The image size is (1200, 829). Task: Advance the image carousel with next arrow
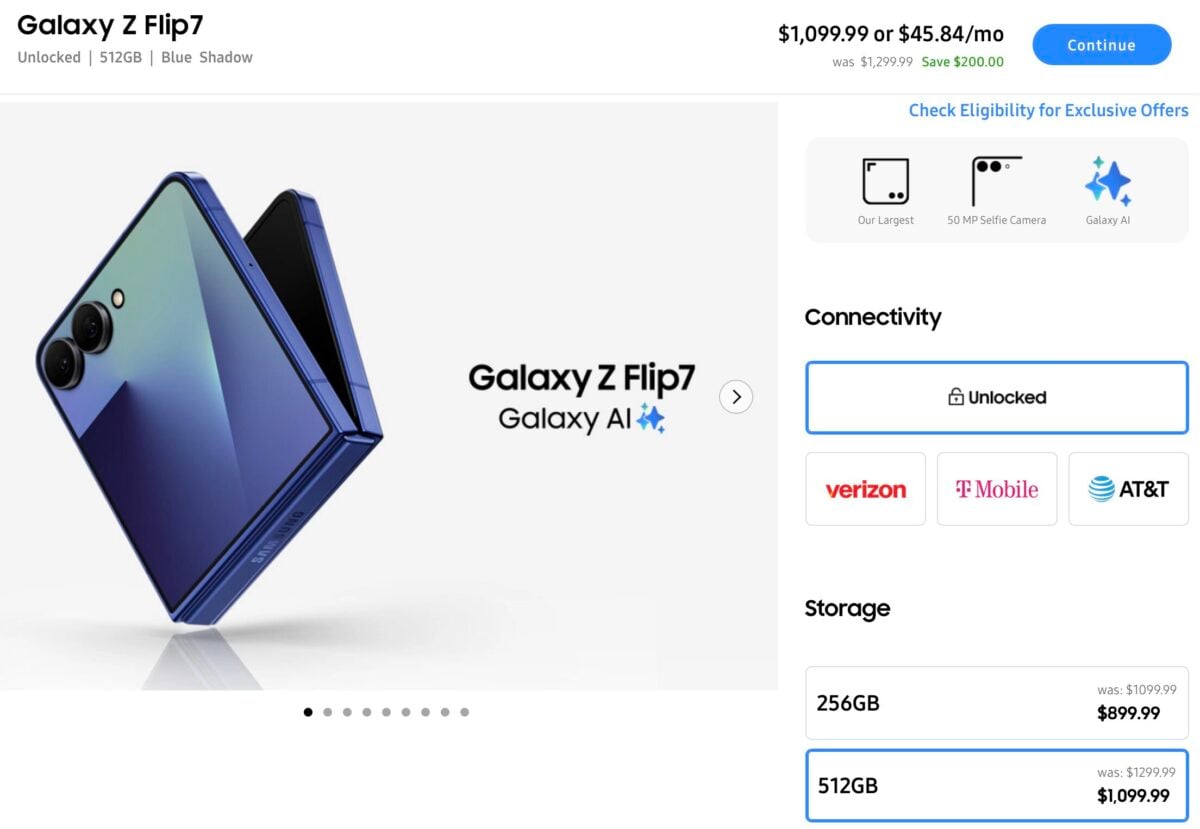click(x=736, y=397)
